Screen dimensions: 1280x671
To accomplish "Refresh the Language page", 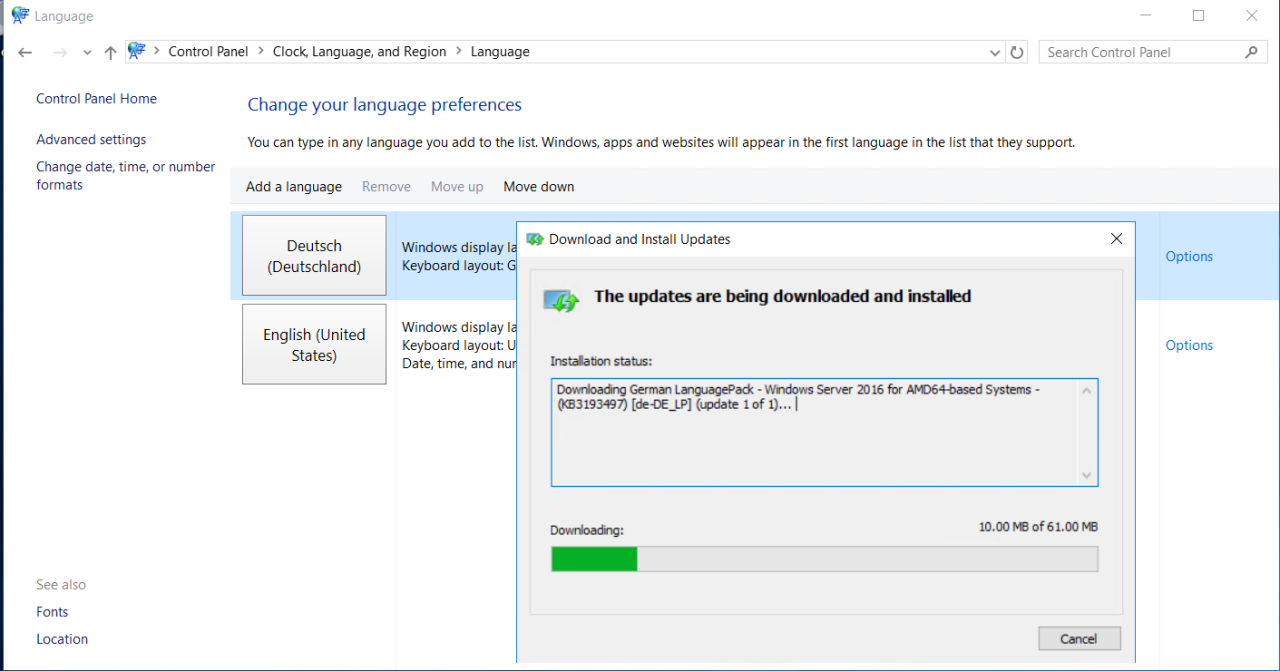I will point(1017,52).
